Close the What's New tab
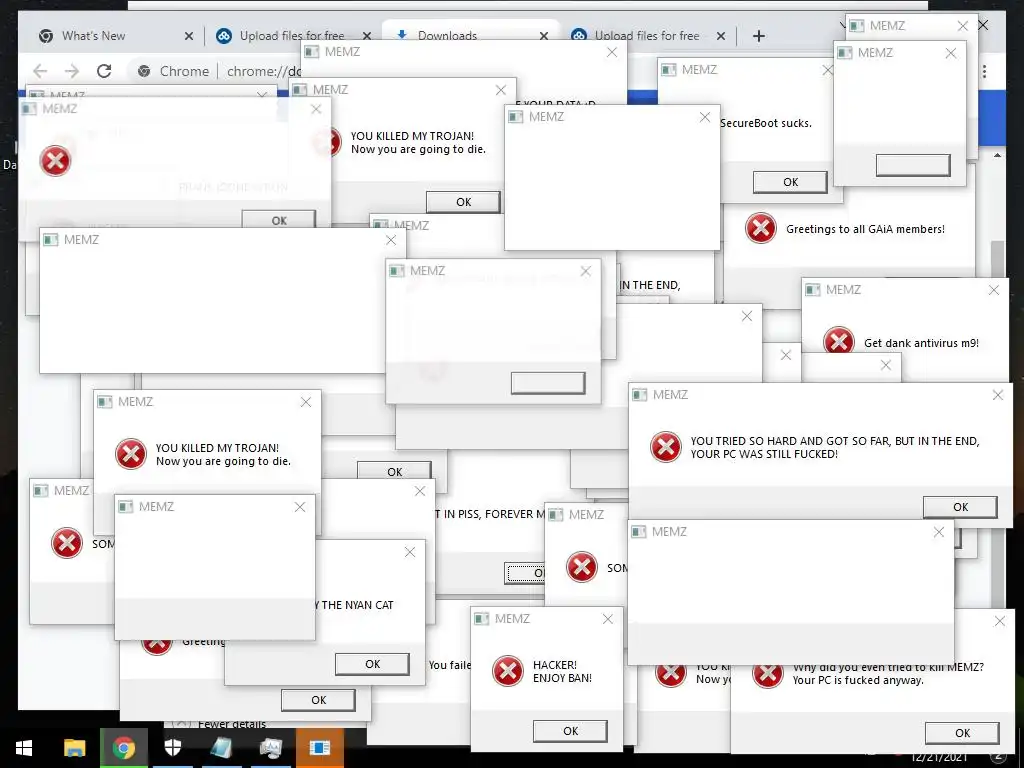This screenshot has width=1024, height=768. pos(189,36)
